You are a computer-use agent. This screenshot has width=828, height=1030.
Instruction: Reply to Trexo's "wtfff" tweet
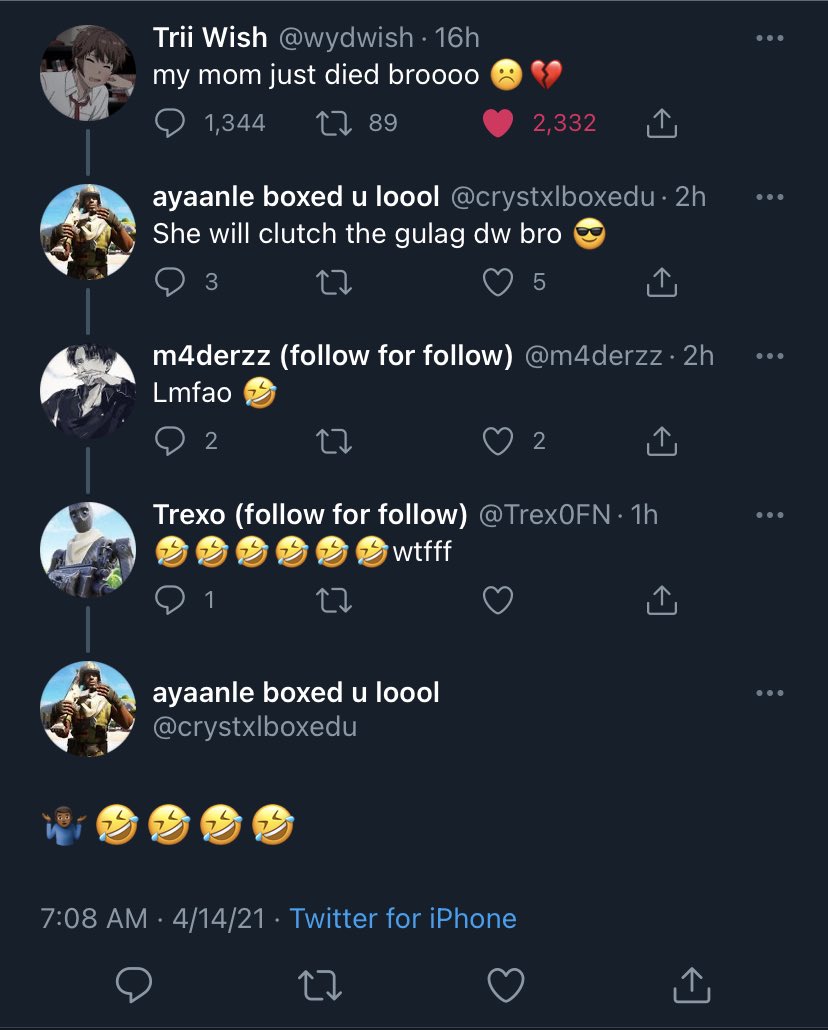click(172, 600)
